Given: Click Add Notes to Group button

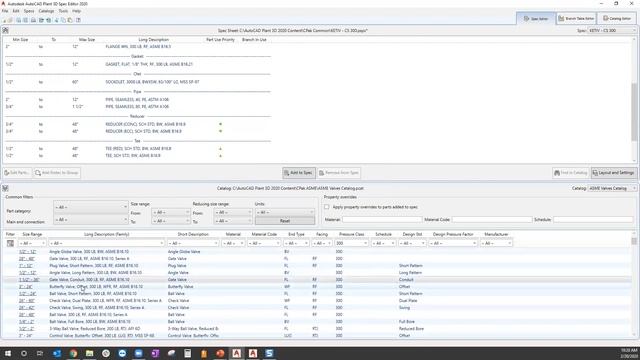Looking at the screenshot, I should (x=56, y=173).
